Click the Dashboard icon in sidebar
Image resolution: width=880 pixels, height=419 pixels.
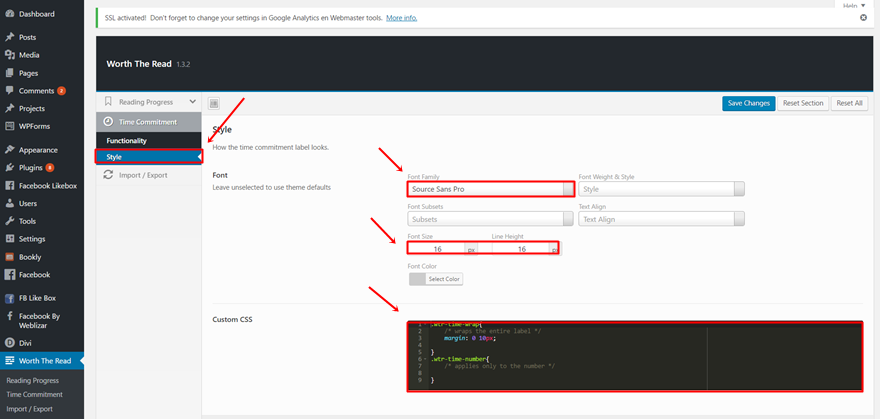9,14
